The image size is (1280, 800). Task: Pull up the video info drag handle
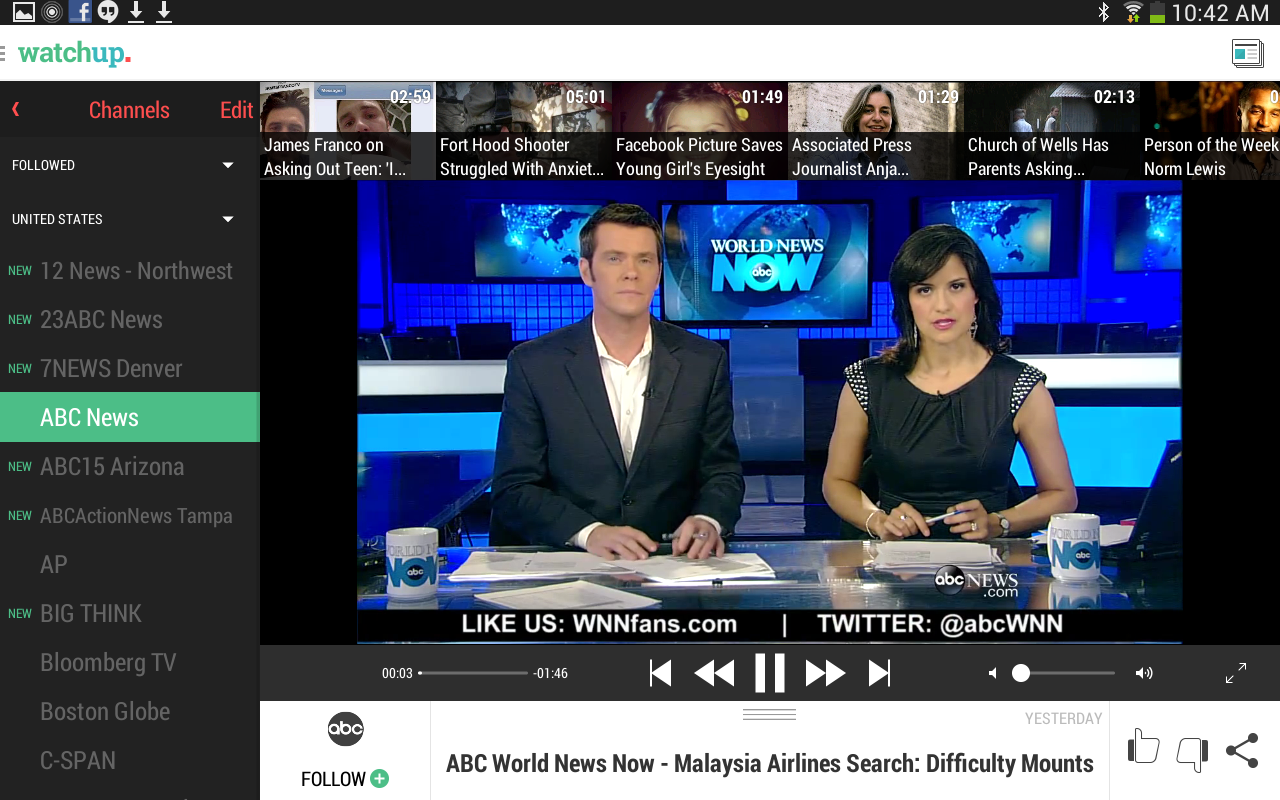click(769, 714)
